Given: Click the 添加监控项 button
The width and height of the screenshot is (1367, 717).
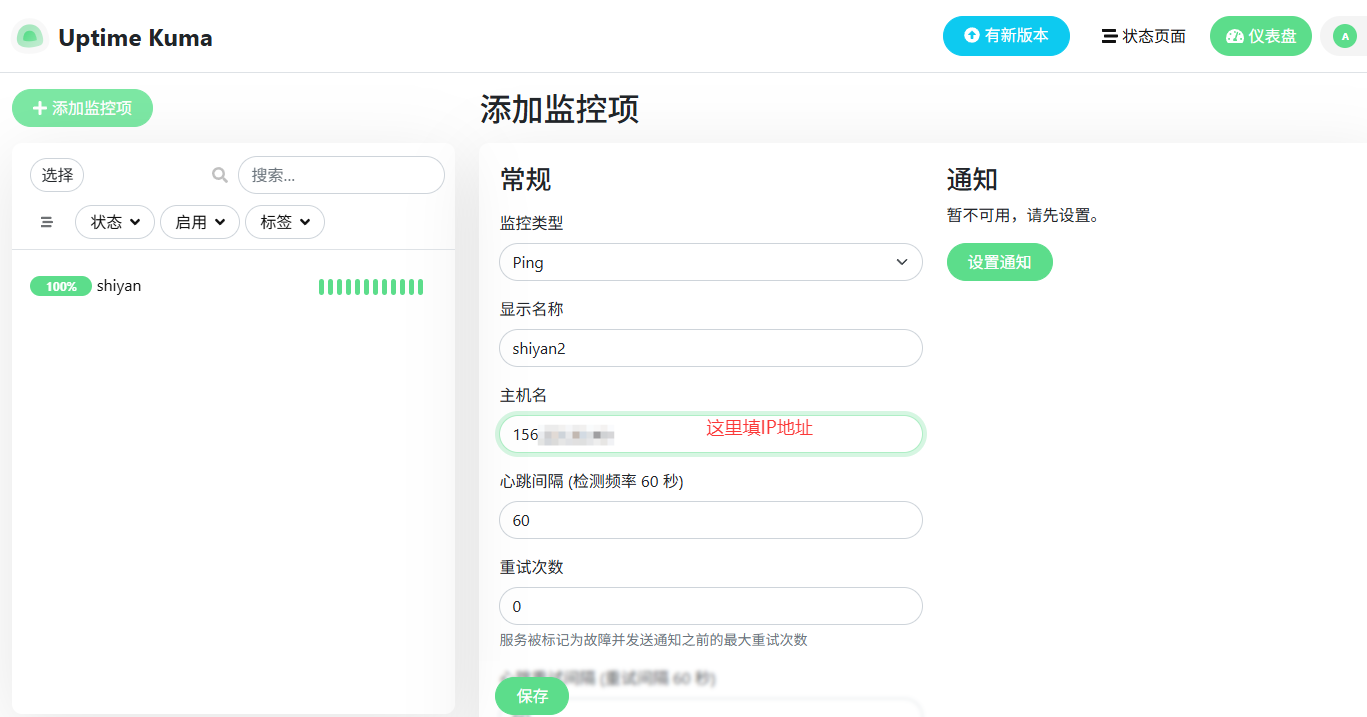Looking at the screenshot, I should (82, 108).
